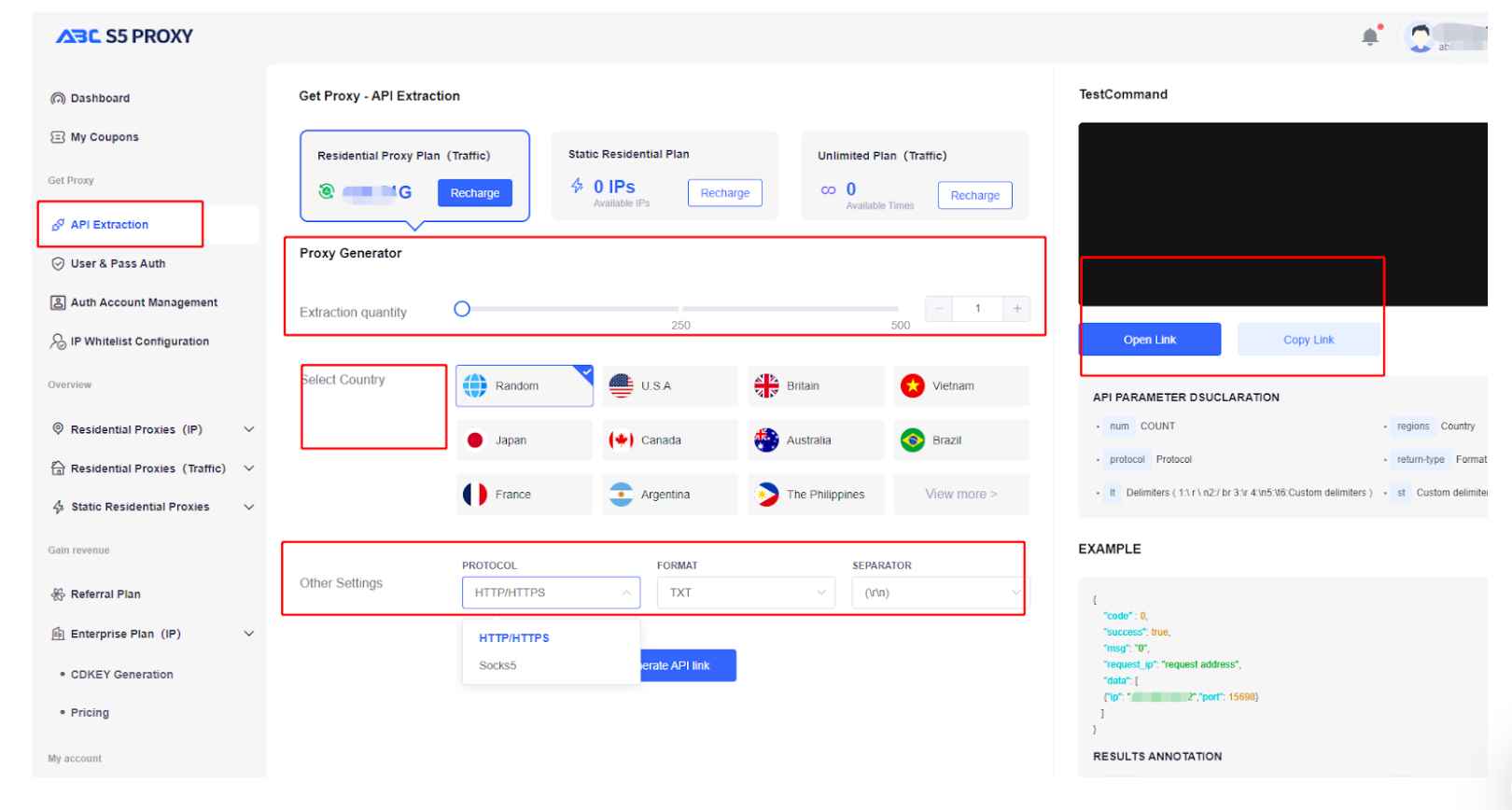Viewport: 1512px width, 810px height.
Task: Expand Static Residential Proxies chevron
Action: [x=249, y=507]
